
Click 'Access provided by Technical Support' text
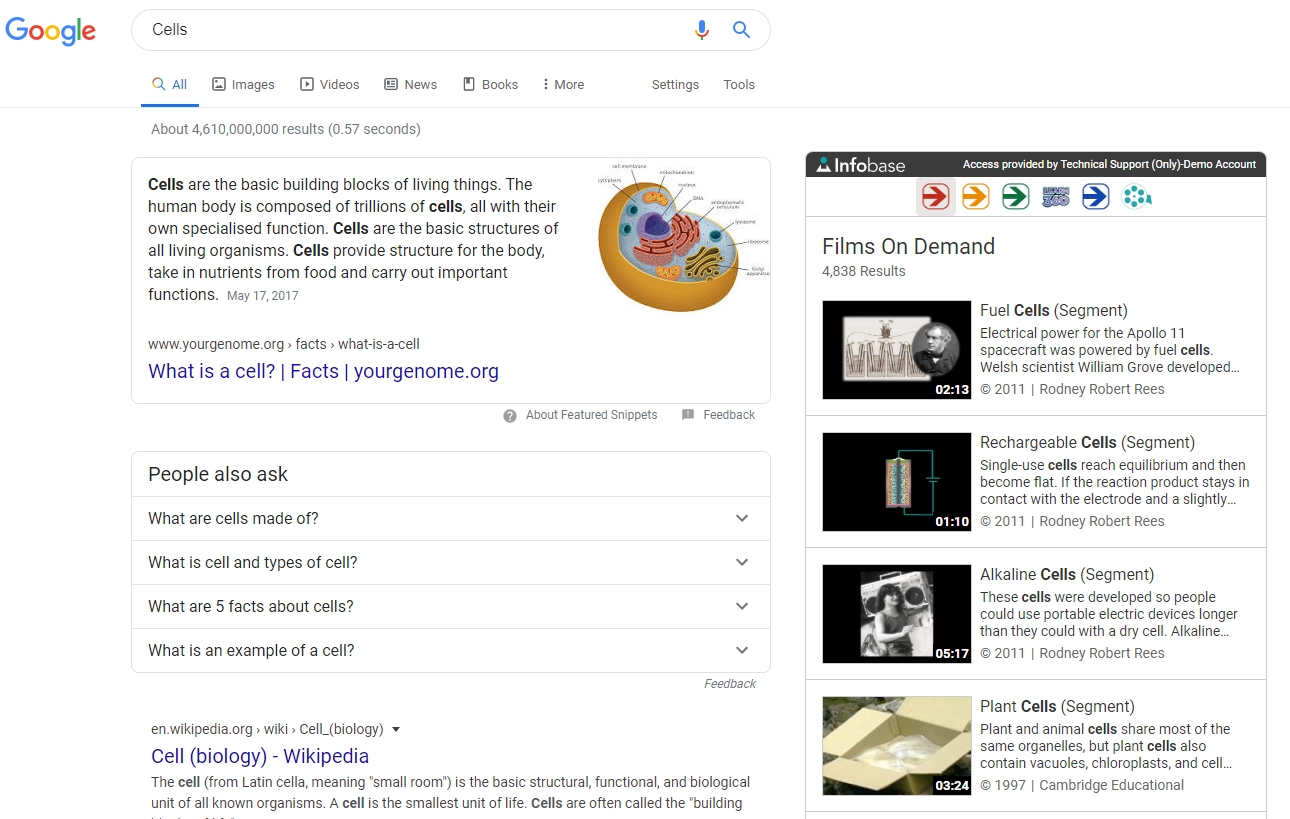point(1109,165)
